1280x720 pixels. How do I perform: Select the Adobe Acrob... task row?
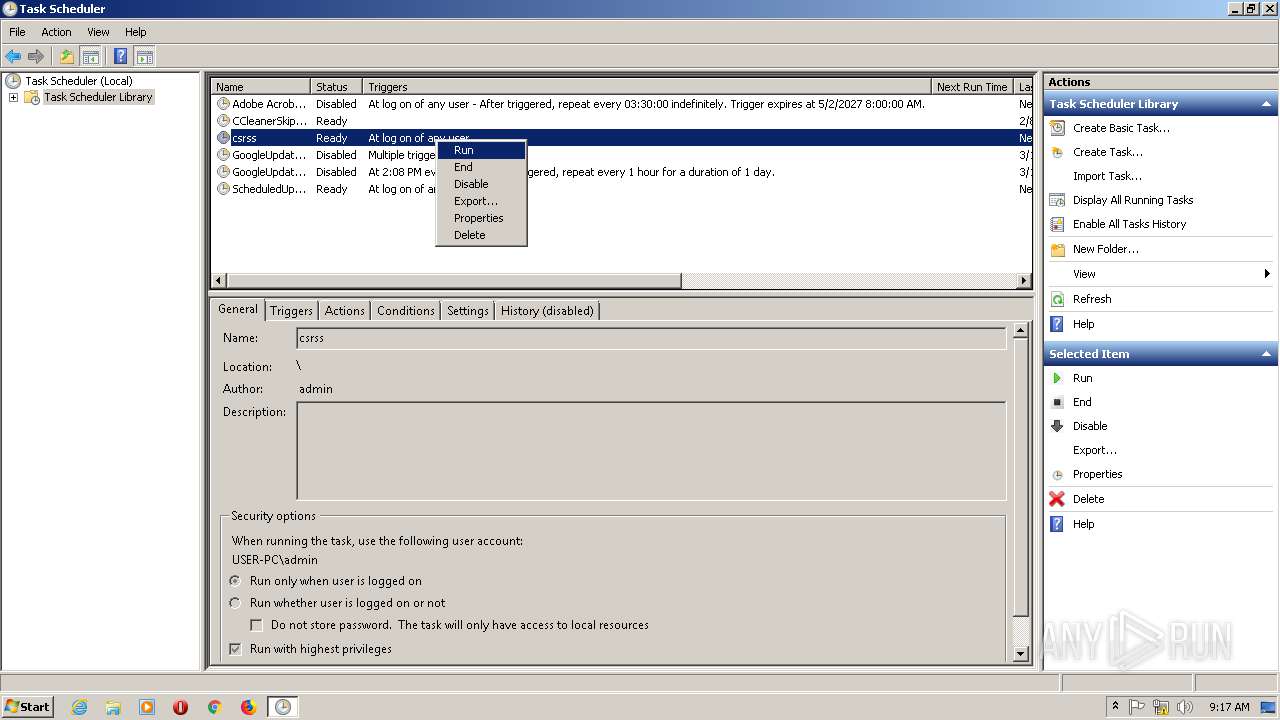pyautogui.click(x=621, y=104)
